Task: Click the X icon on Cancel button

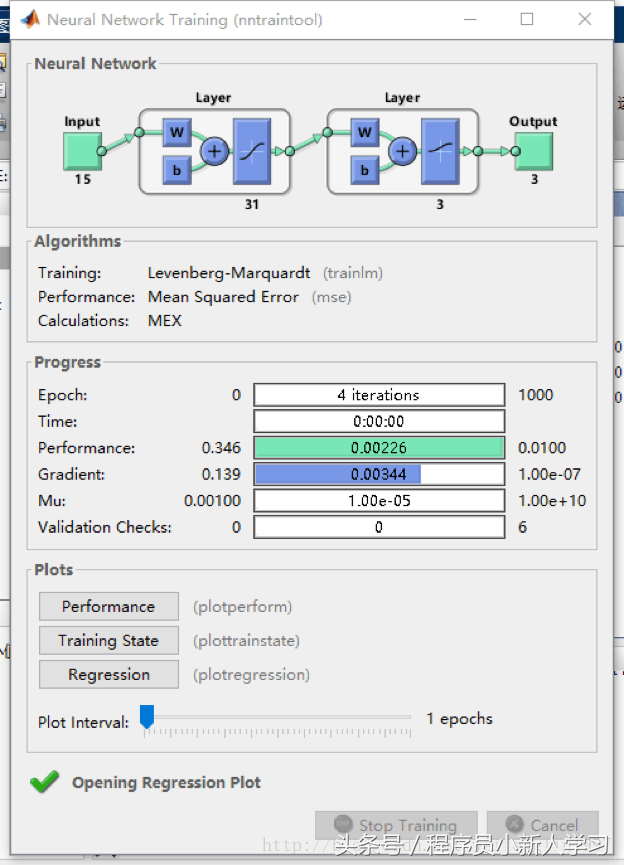Action: click(x=514, y=824)
